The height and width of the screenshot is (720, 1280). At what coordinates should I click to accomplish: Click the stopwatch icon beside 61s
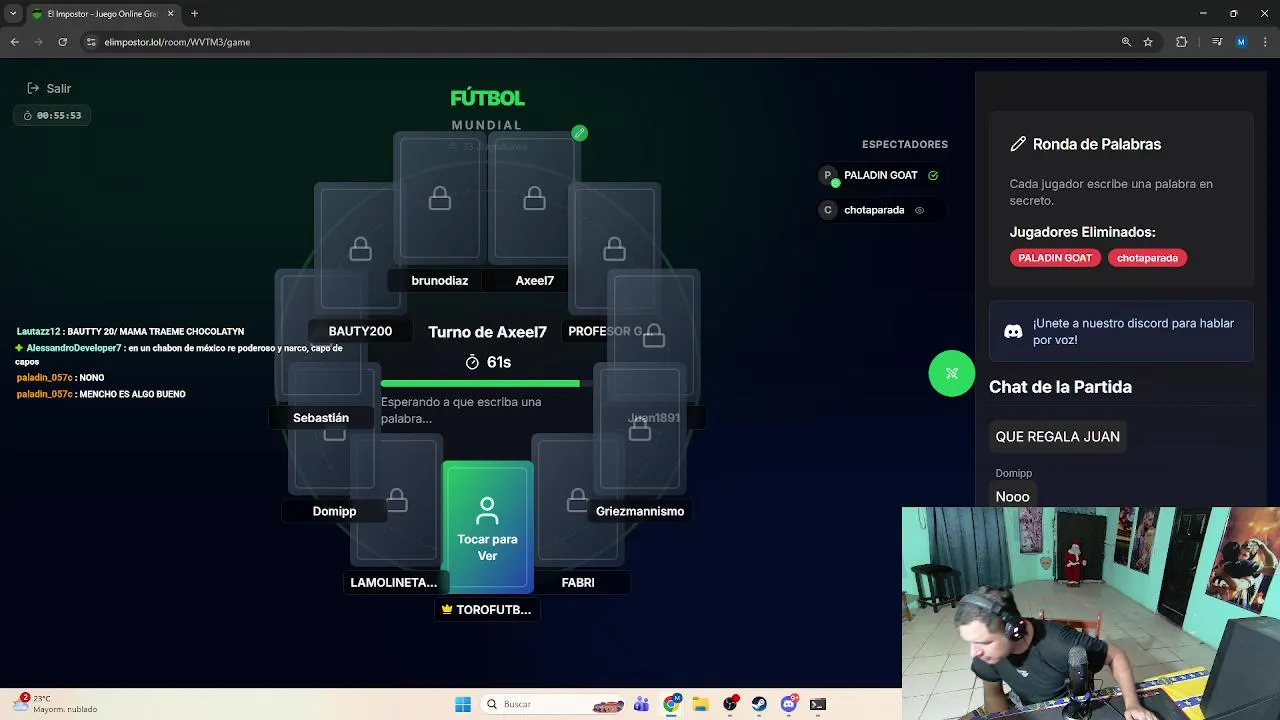[x=472, y=362]
